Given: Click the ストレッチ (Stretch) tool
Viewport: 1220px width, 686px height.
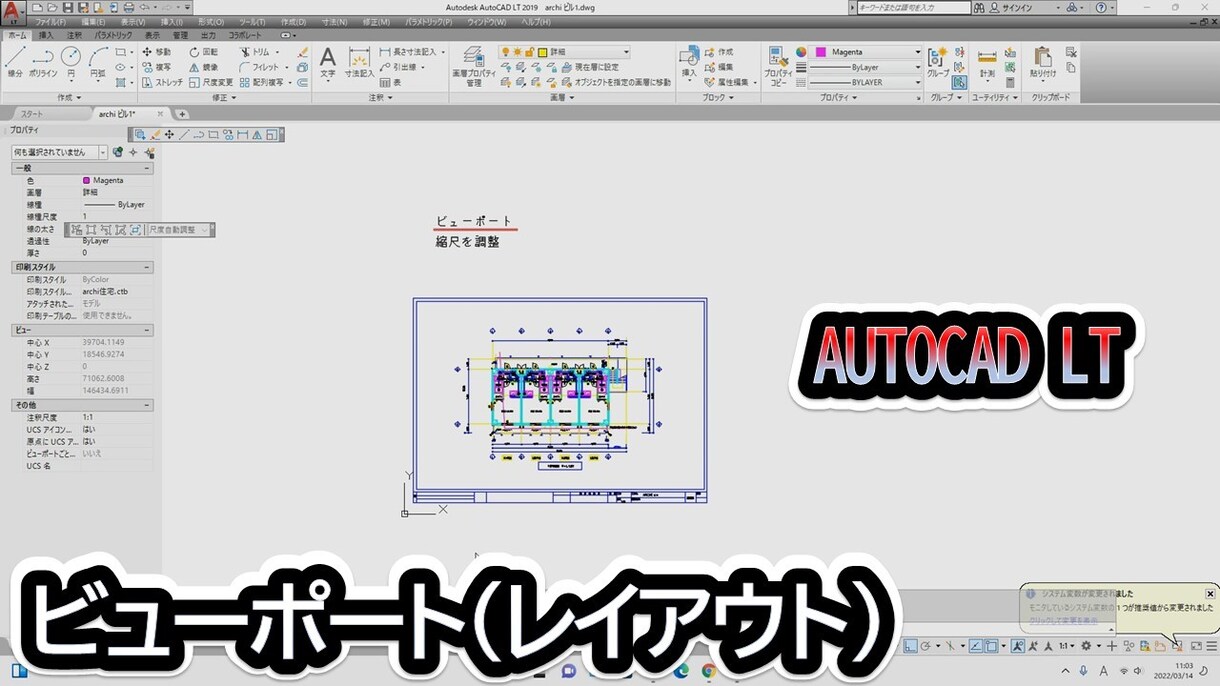Looking at the screenshot, I should (x=162, y=82).
